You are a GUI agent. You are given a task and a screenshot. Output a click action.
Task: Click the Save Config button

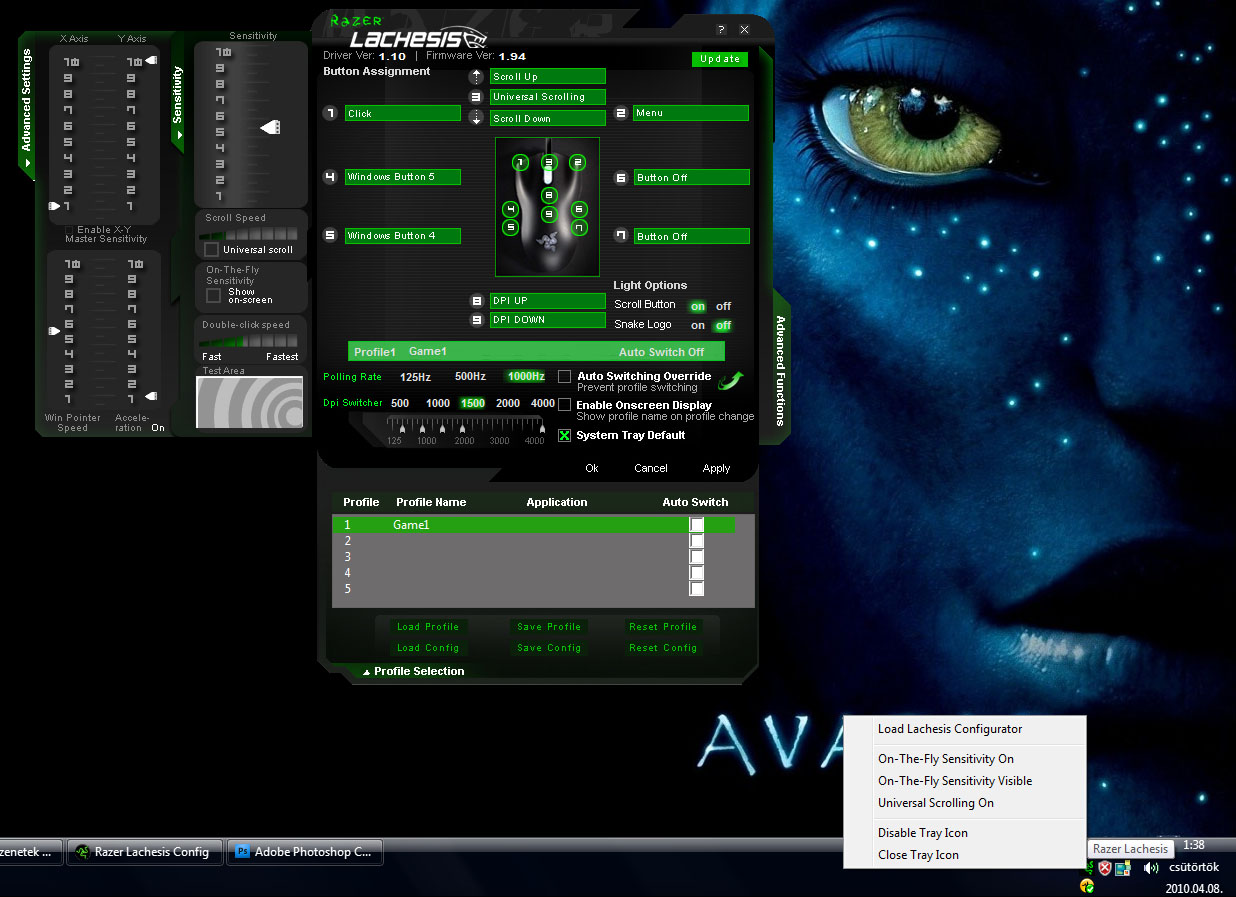coord(549,648)
